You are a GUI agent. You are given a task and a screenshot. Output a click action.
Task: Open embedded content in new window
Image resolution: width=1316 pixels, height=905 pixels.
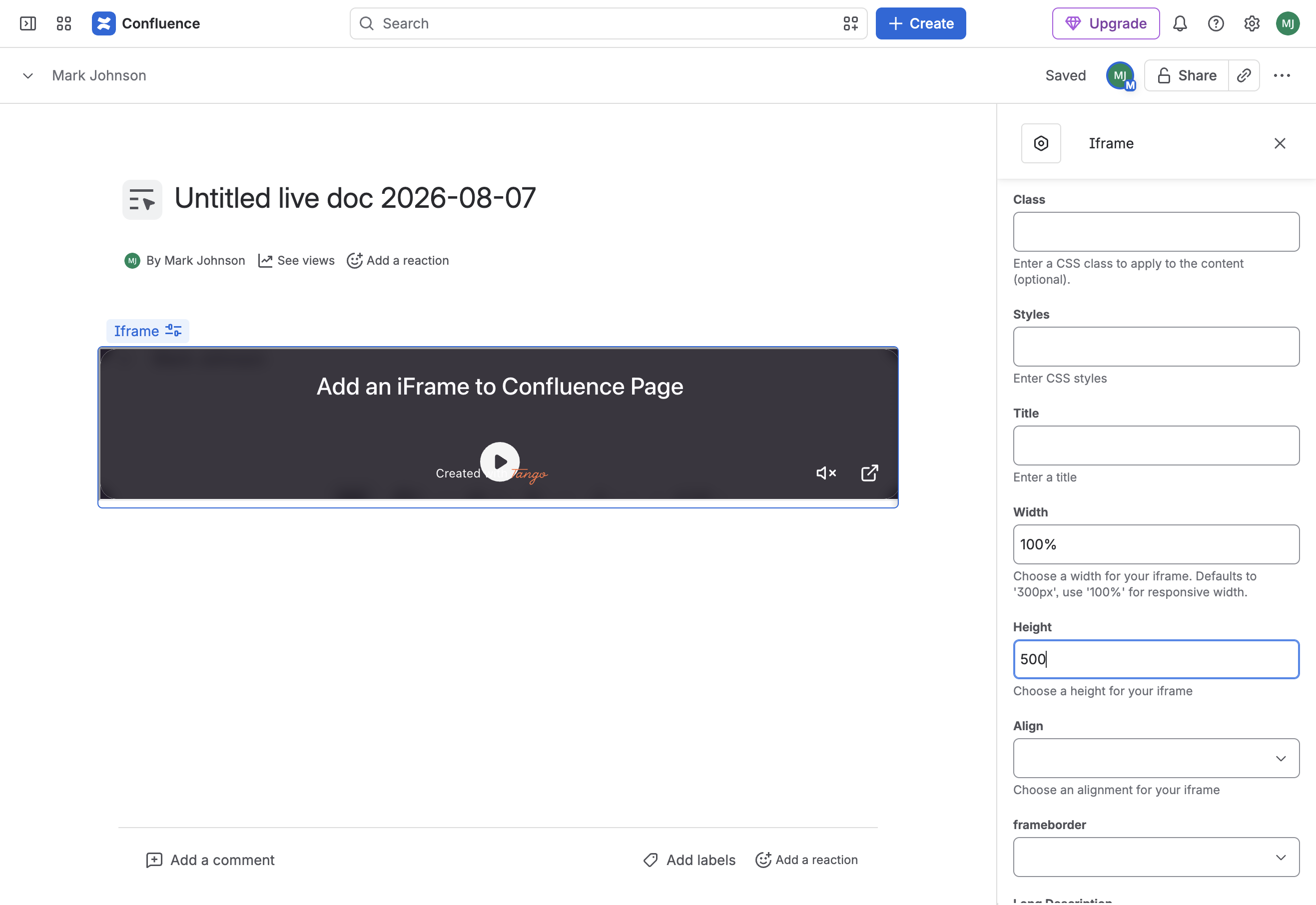(869, 473)
